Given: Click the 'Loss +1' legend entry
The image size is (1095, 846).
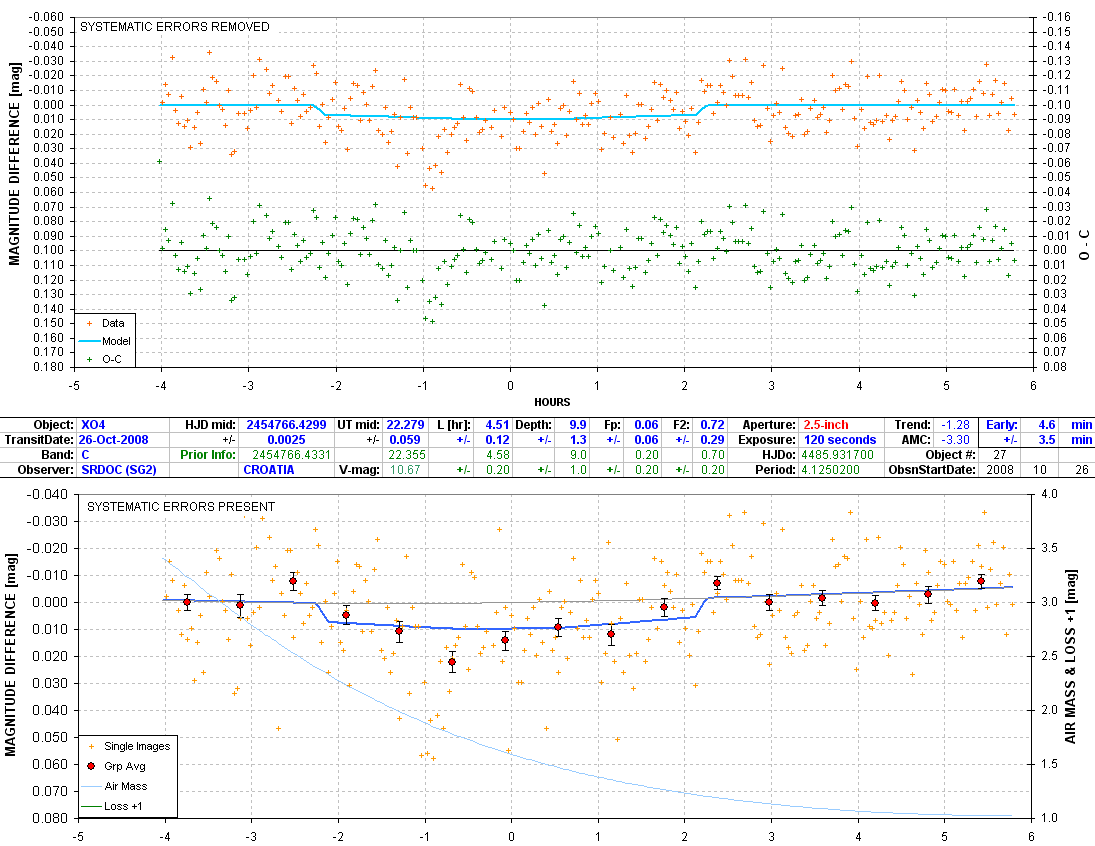Looking at the screenshot, I should 123,806.
